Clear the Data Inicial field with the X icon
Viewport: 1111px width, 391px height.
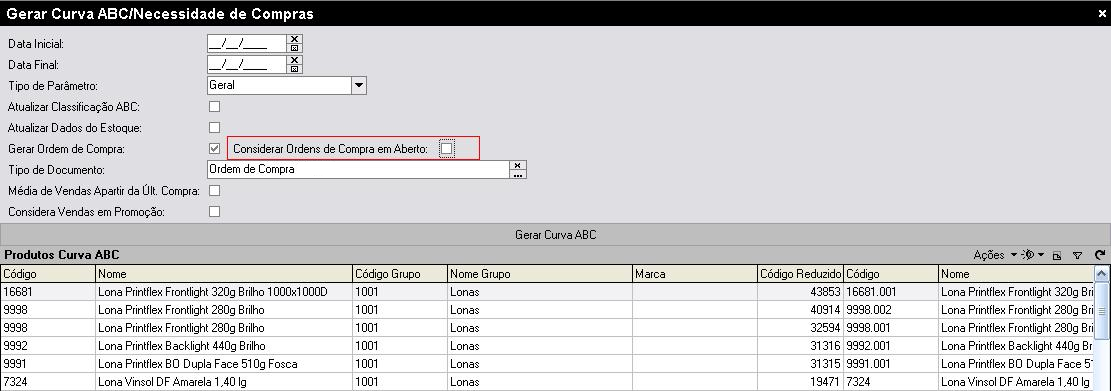click(295, 39)
